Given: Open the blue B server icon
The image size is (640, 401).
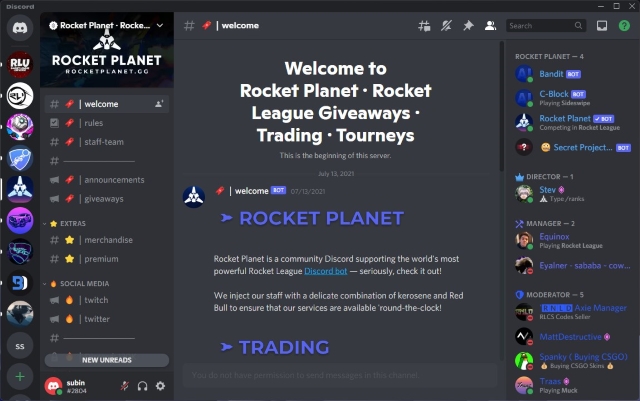Looking at the screenshot, I should 20,283.
